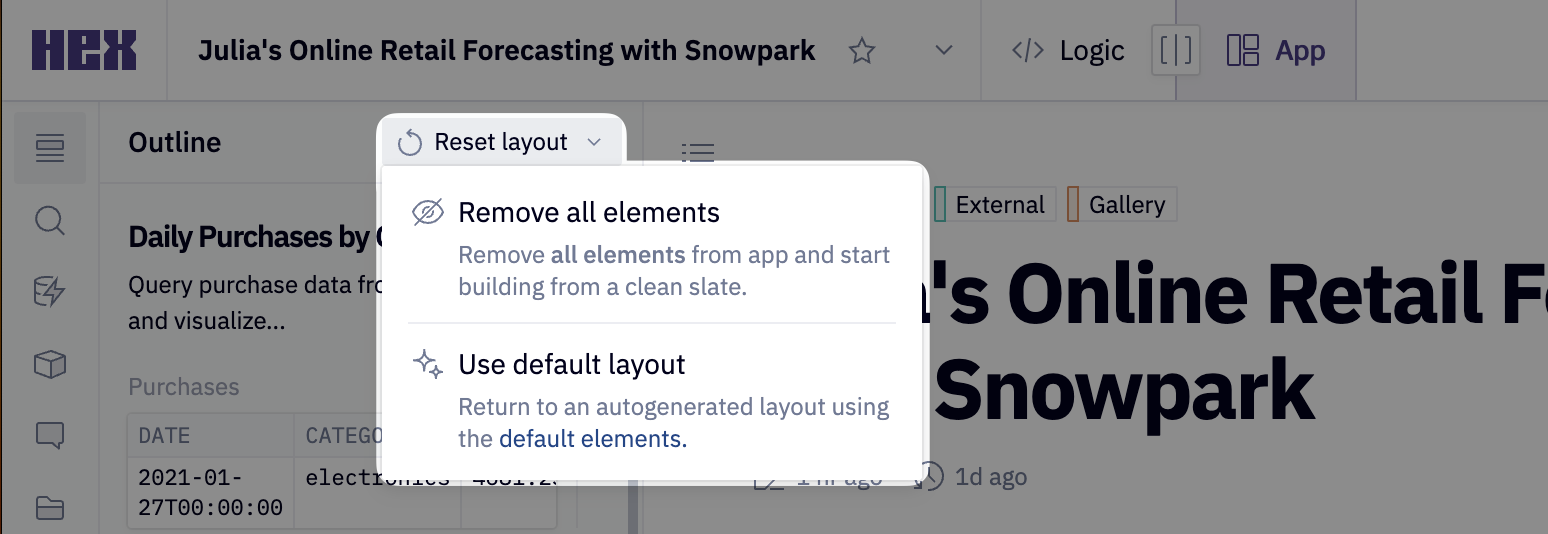Screen dimensions: 1548x534
Task: Click the External status tag
Action: 997,205
